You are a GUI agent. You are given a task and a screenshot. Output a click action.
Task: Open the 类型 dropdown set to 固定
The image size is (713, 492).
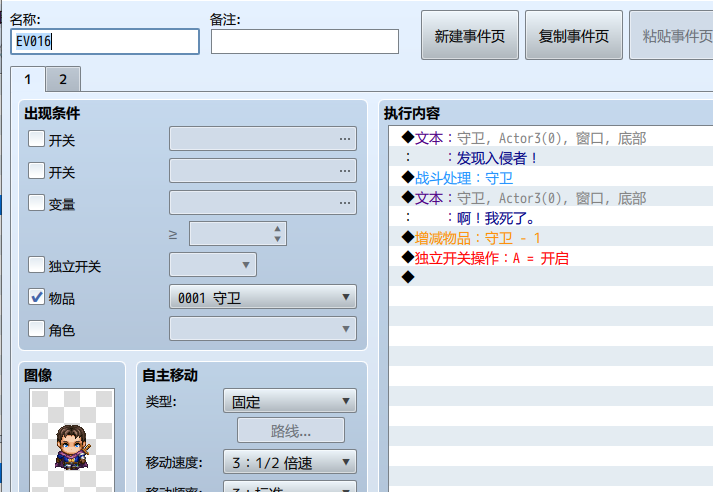(x=290, y=401)
